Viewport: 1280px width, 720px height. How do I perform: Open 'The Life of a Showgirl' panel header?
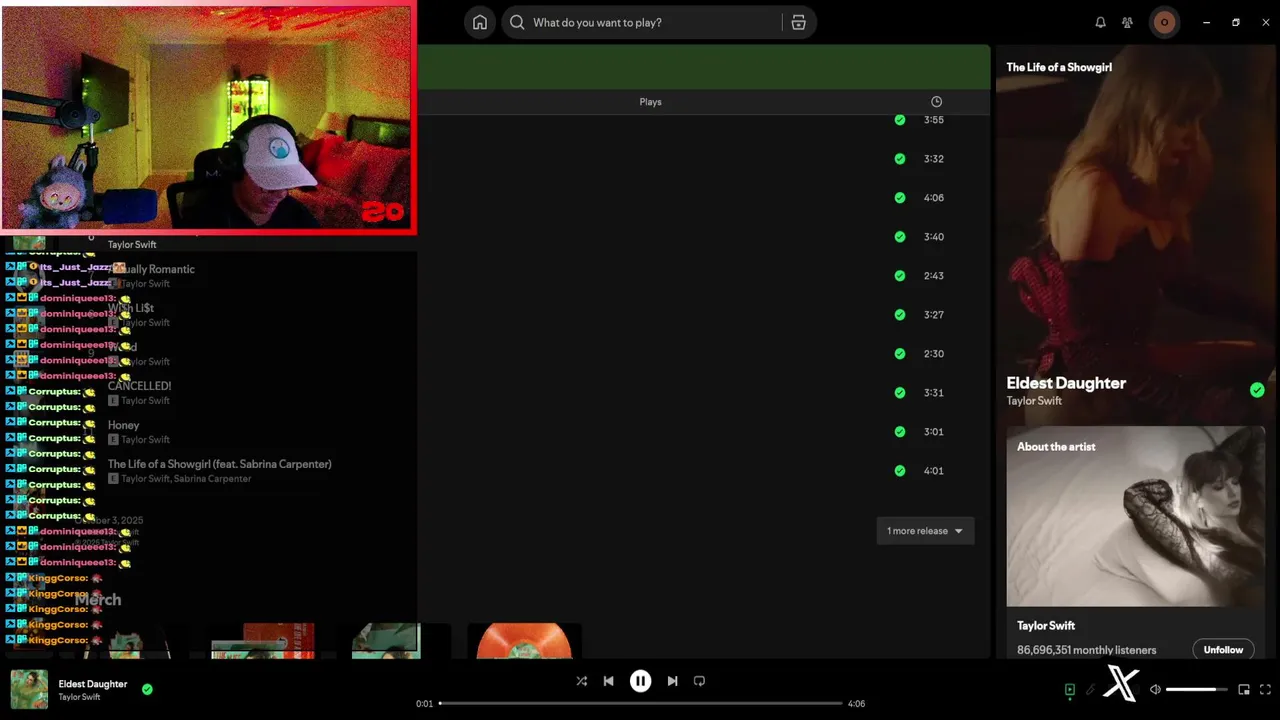[x=1059, y=67]
